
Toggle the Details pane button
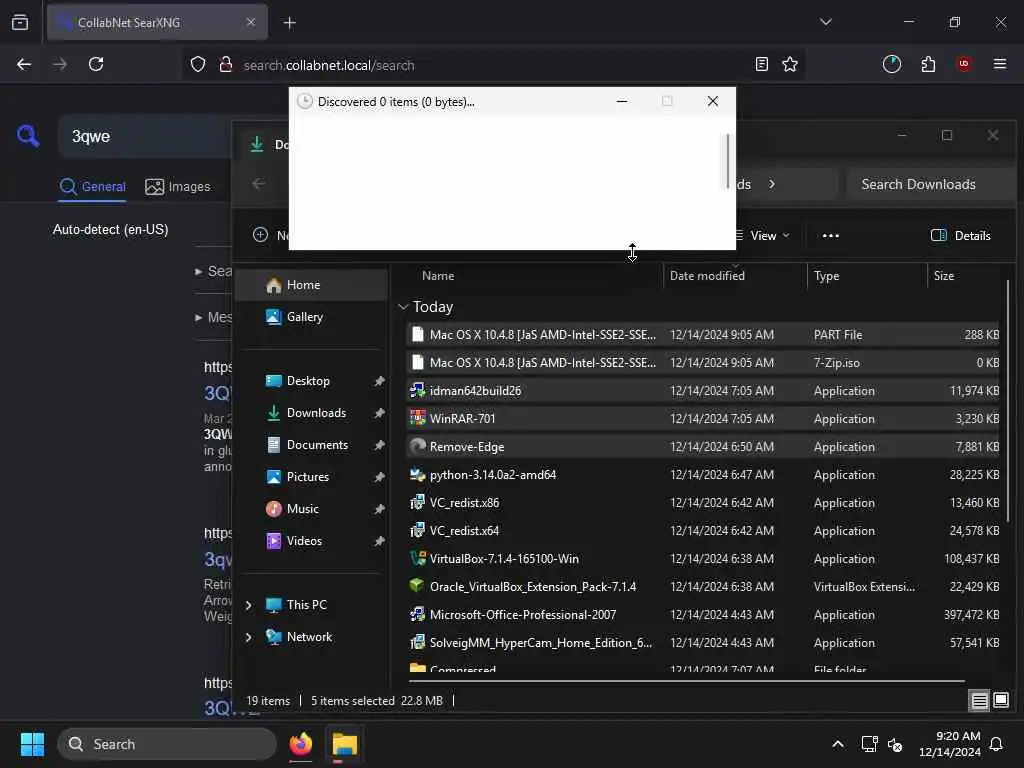tap(960, 236)
